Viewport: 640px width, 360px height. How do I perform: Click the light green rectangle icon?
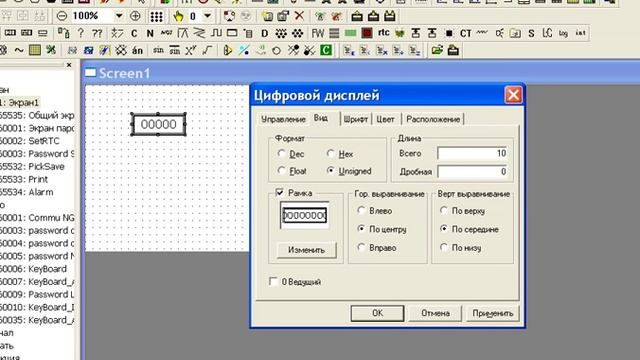(350, 33)
